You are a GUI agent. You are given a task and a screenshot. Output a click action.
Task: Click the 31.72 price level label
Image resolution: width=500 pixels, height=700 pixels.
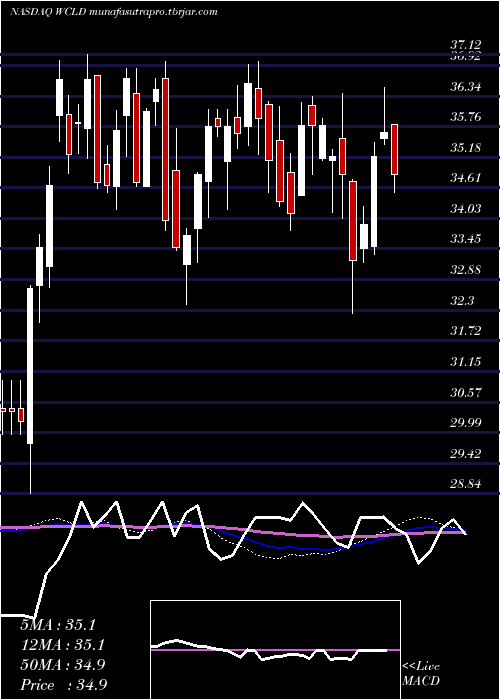(x=466, y=331)
